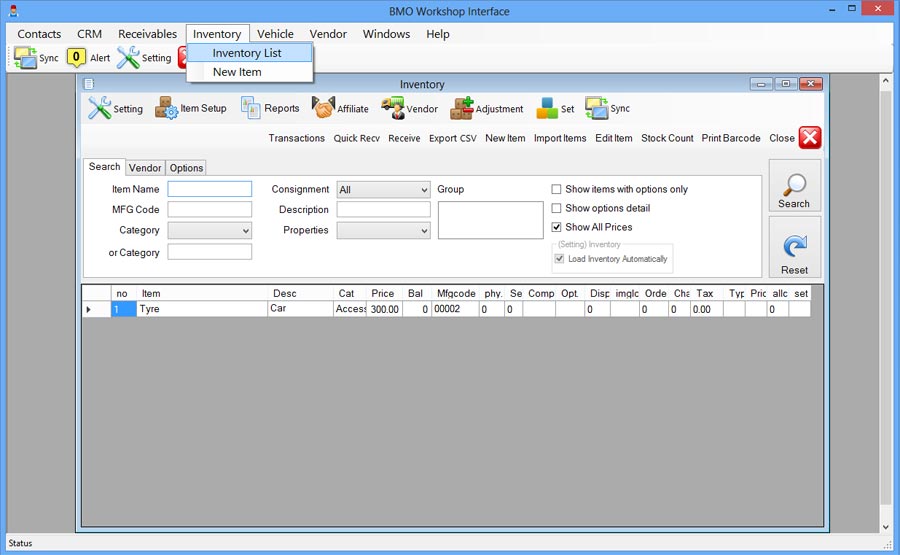
Task: Switch to the Options tab
Action: pyautogui.click(x=186, y=168)
